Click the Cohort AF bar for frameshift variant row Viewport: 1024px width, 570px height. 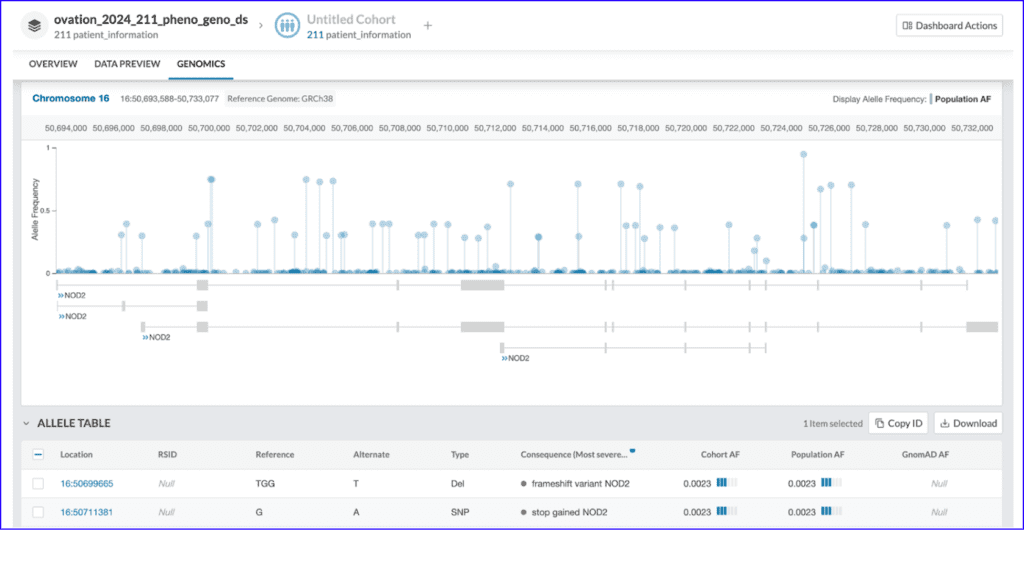click(727, 483)
